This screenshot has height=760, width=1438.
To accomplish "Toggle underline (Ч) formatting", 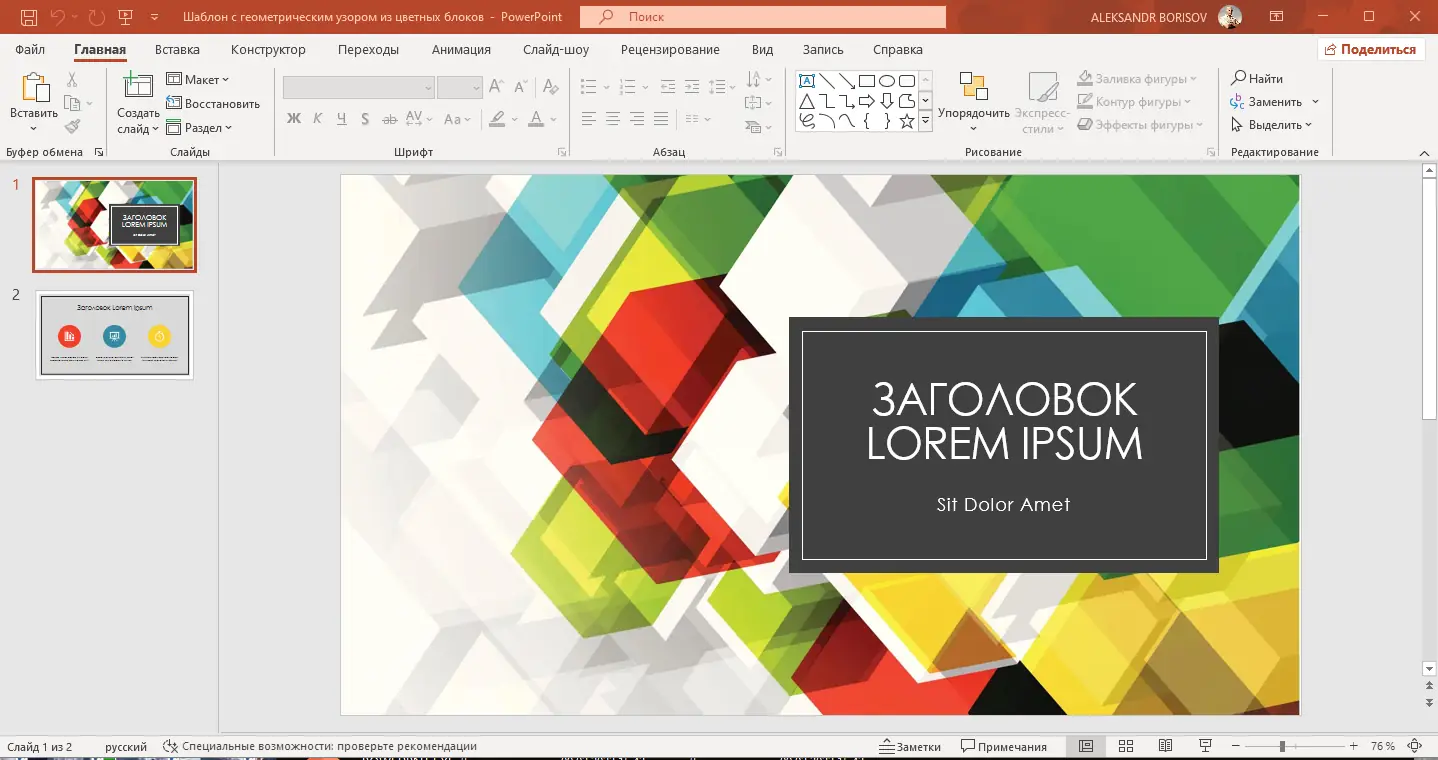I will point(342,119).
